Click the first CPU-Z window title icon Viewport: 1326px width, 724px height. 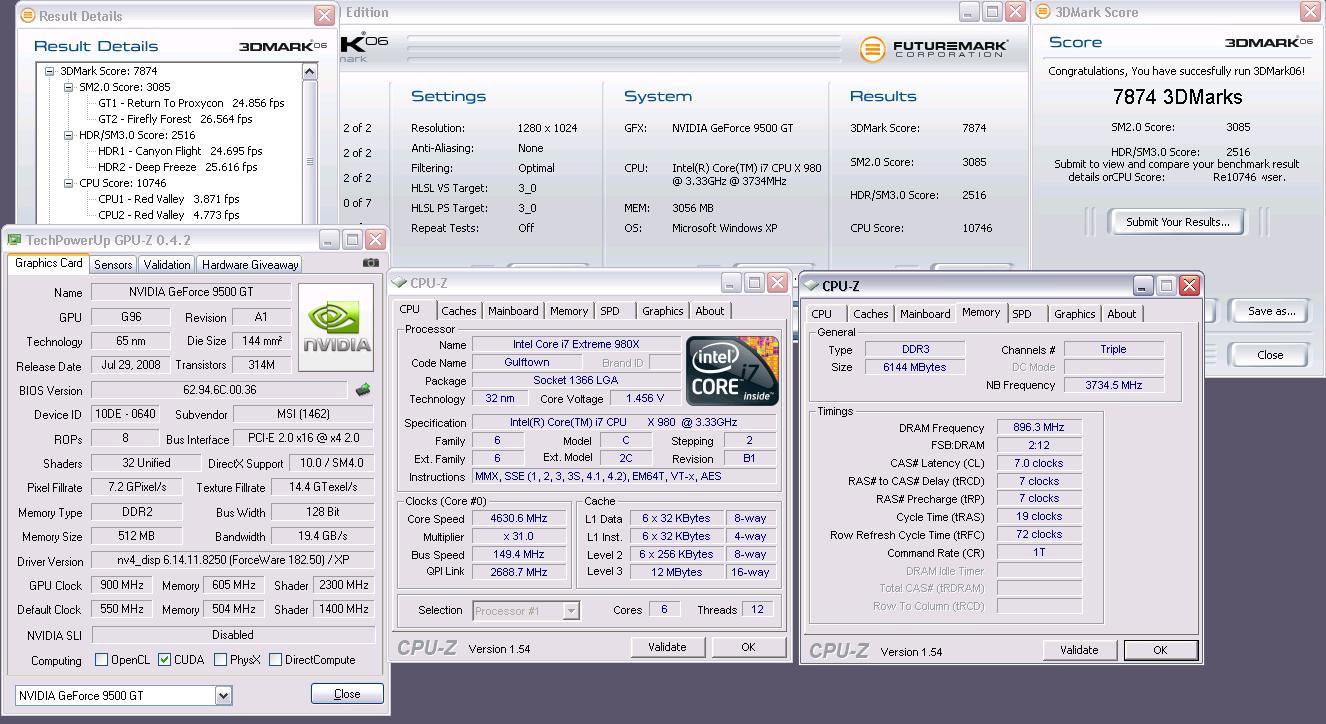(400, 283)
